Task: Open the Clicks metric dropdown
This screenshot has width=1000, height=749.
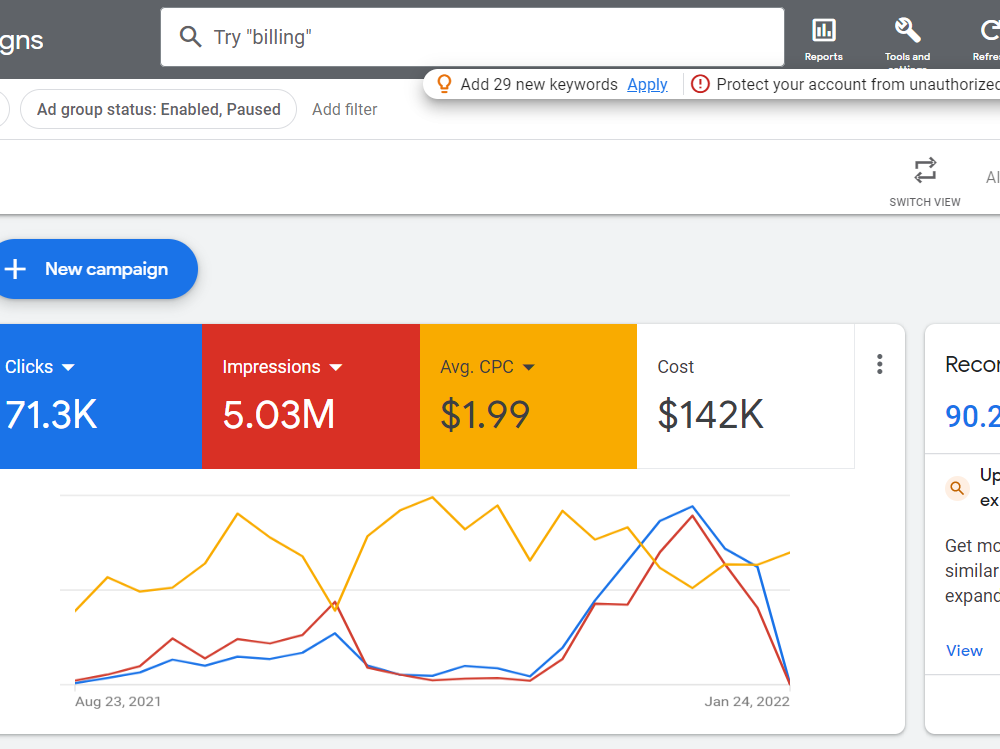Action: point(68,366)
